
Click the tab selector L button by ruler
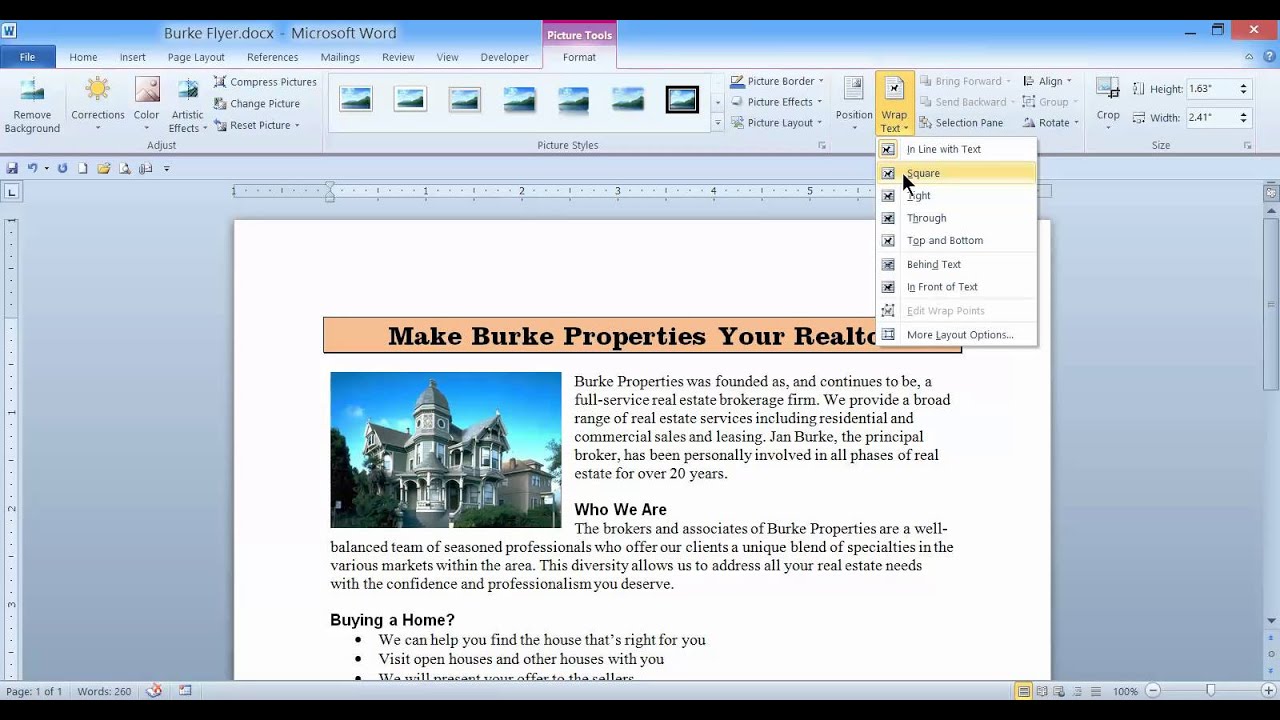tap(12, 191)
